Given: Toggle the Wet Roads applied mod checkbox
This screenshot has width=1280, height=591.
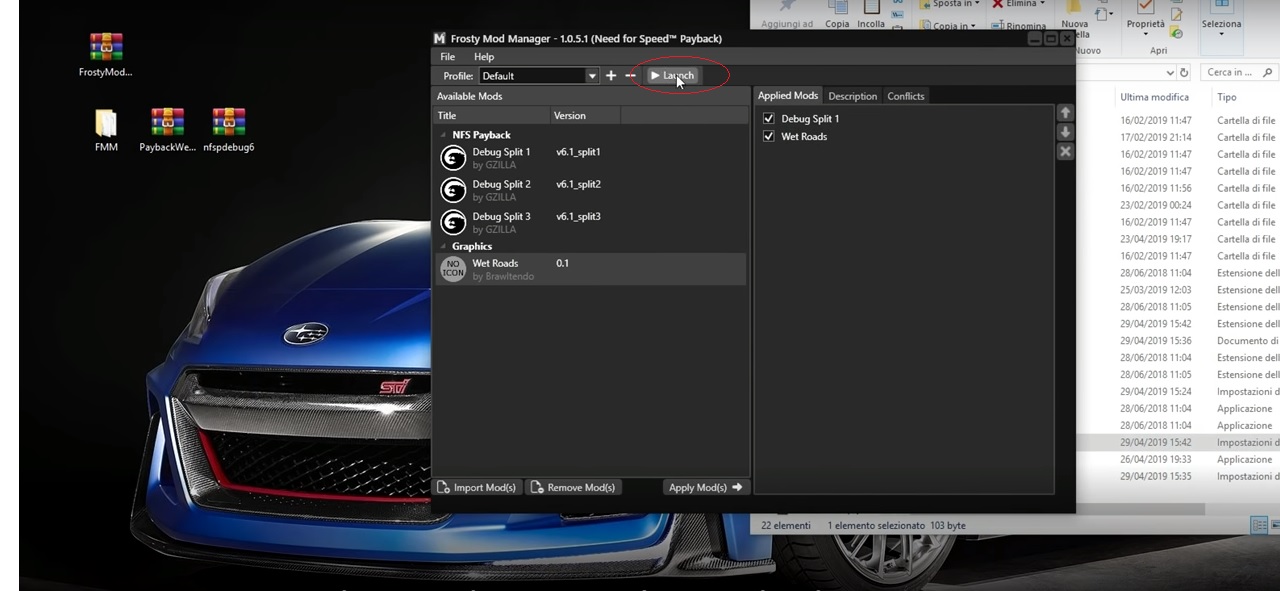Looking at the screenshot, I should click(769, 137).
